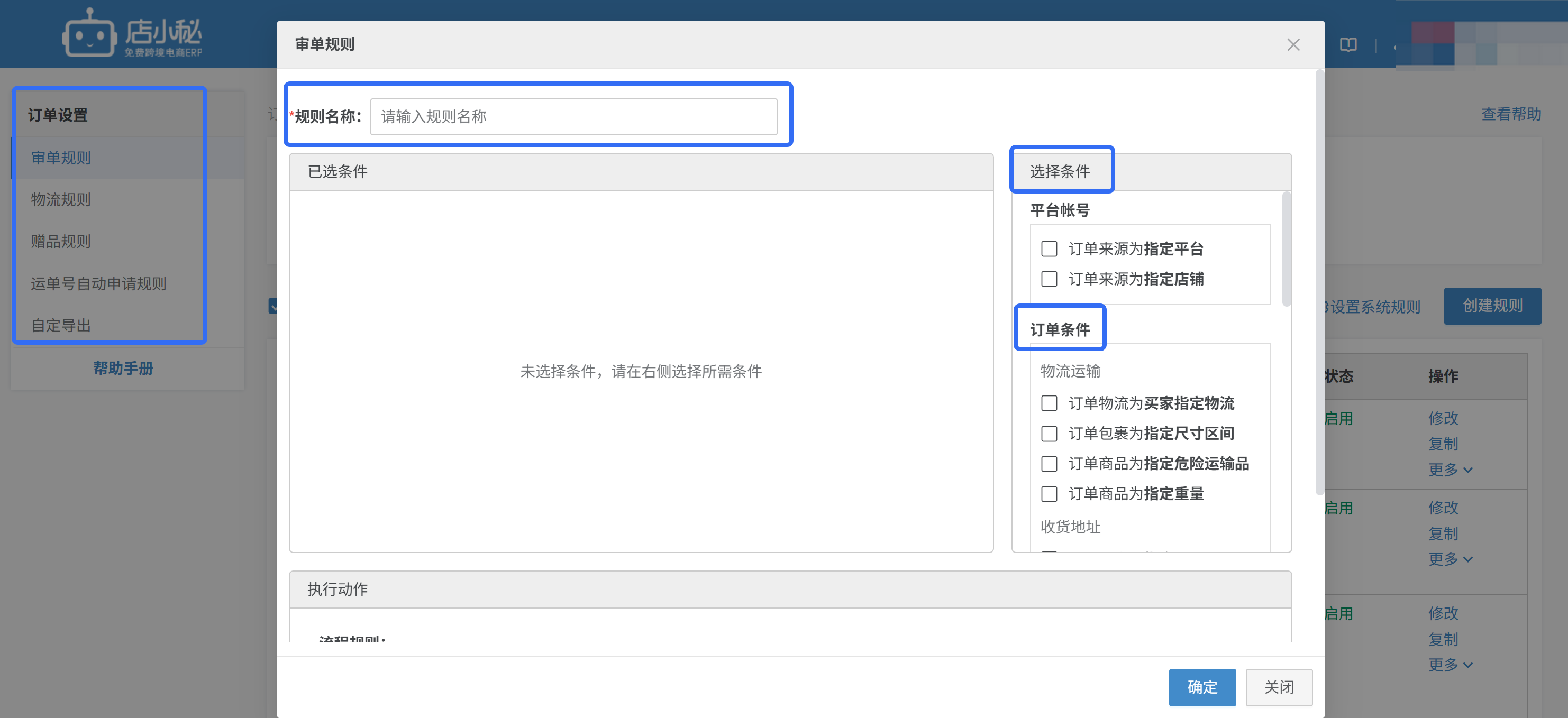Select 订单商品为指定危险运输品 checkbox
The height and width of the screenshot is (718, 1568).
[1049, 464]
